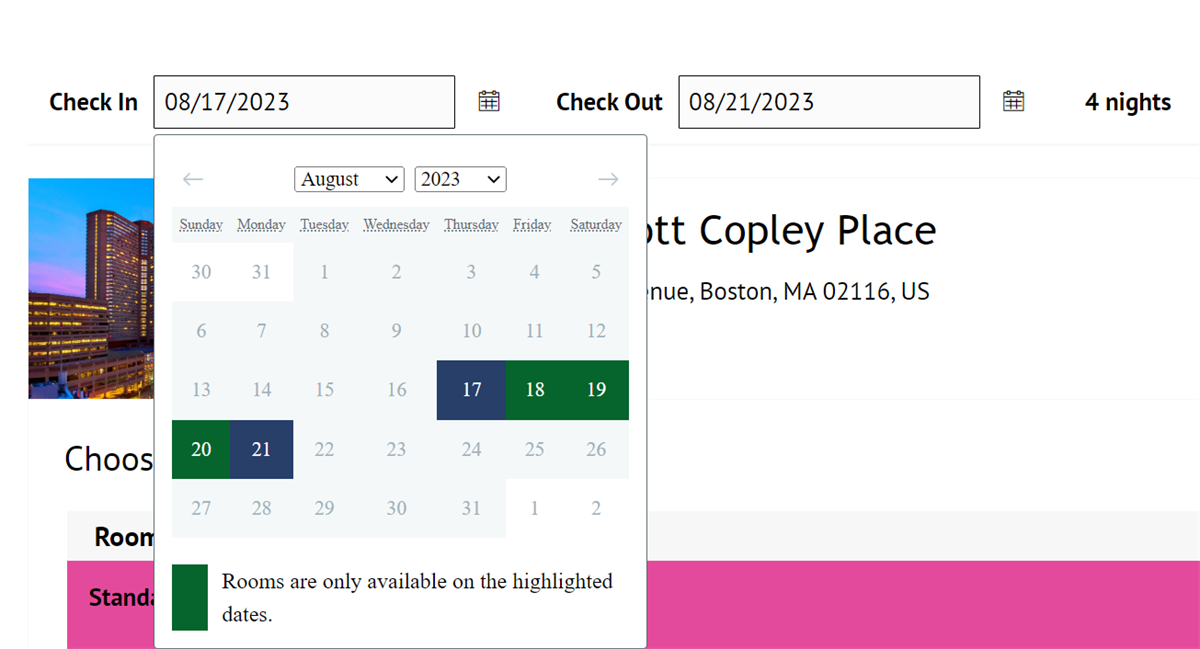1200x649 pixels.
Task: Click August 22 in the calendar
Action: [x=324, y=450]
